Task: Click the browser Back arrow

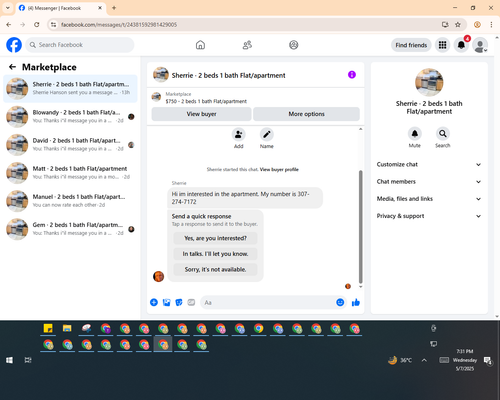Action: coord(9,25)
